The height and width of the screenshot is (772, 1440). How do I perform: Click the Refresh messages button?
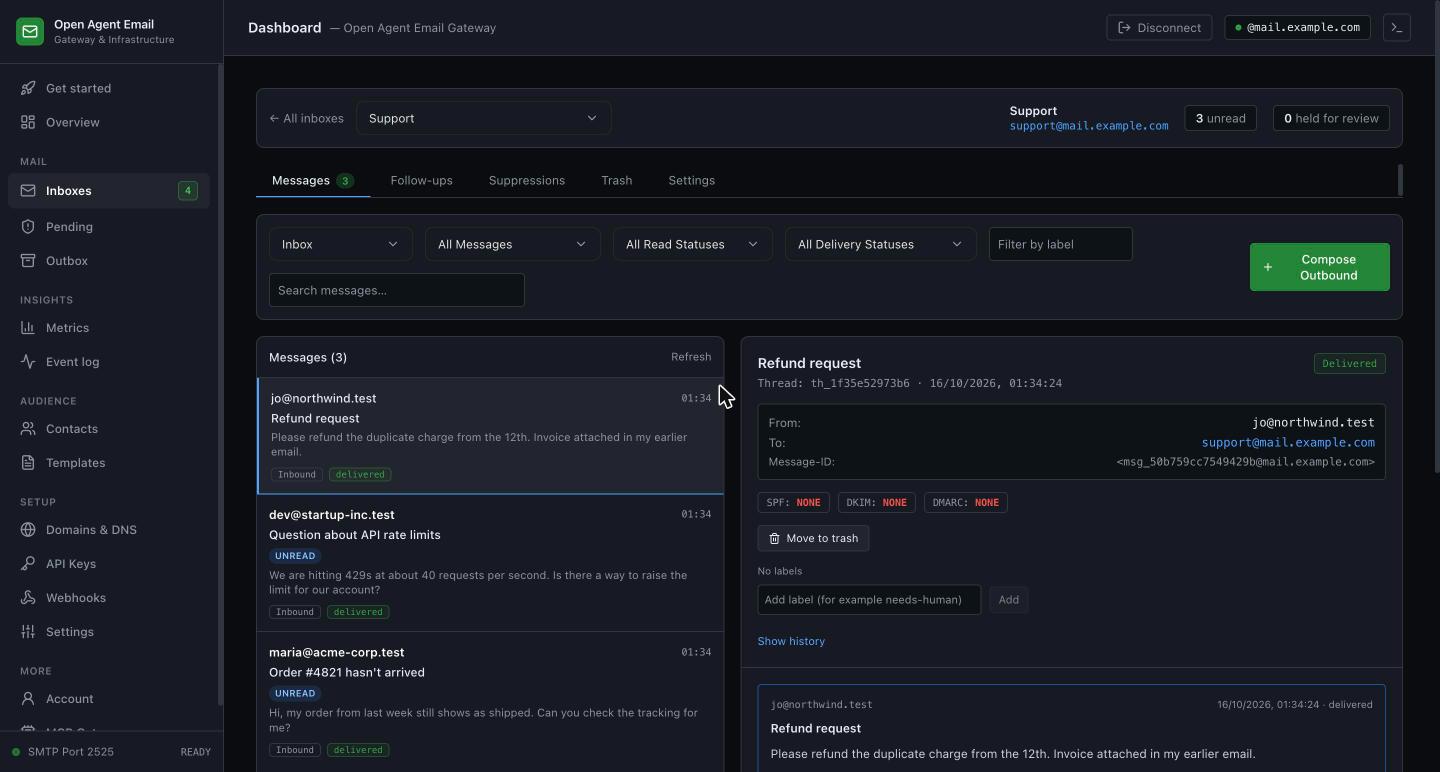pos(691,357)
